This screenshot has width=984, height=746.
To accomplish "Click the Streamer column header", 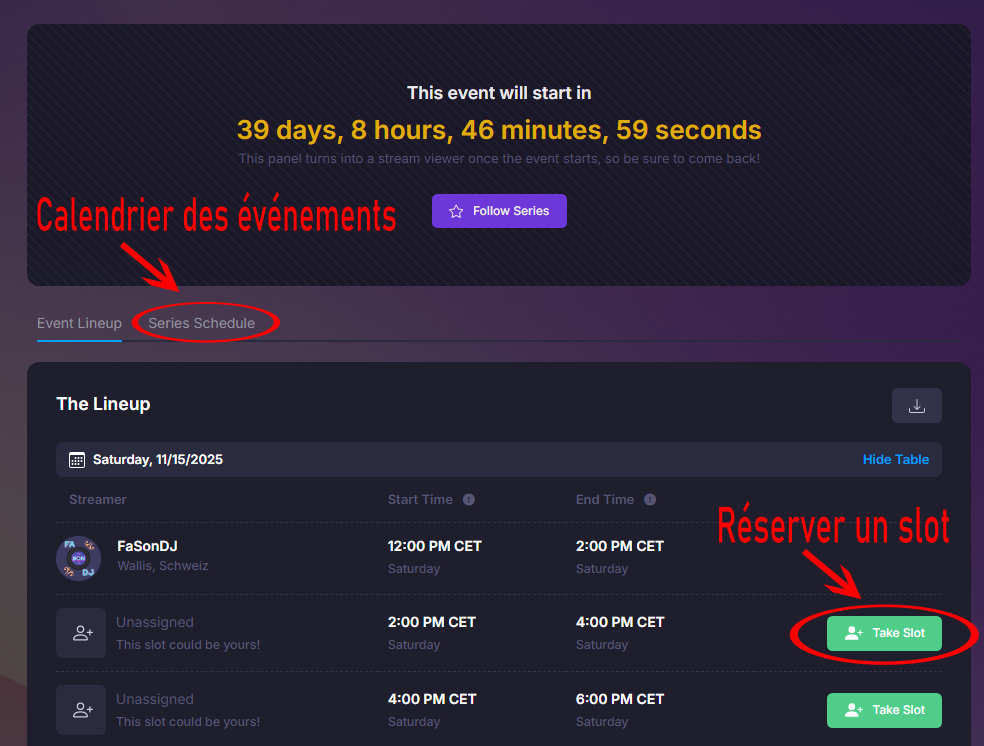I will pyautogui.click(x=98, y=500).
